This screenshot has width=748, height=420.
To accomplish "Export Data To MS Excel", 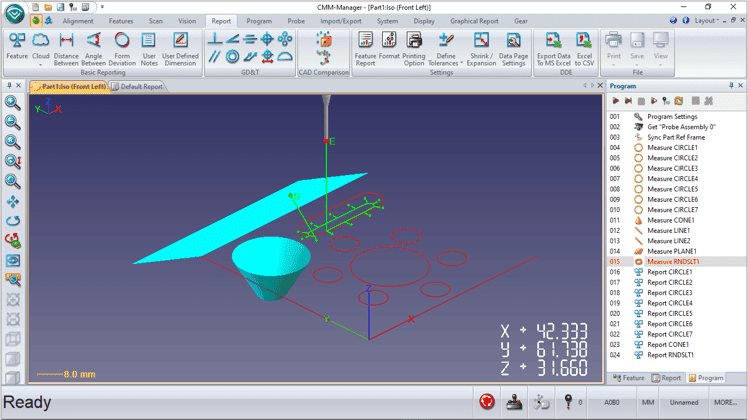I will click(x=553, y=49).
